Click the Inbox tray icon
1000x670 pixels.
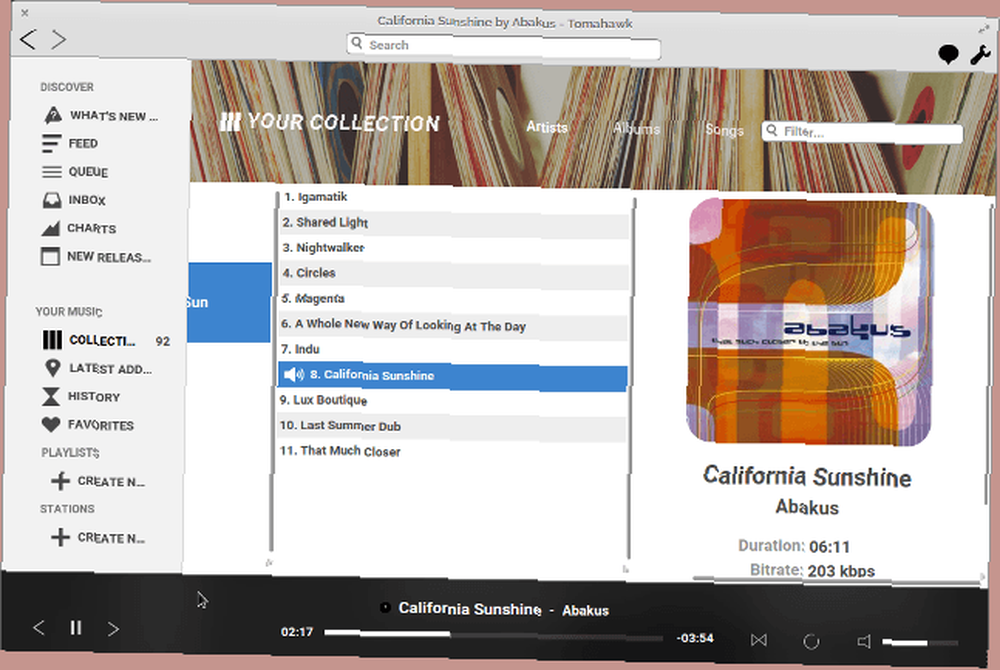(x=52, y=200)
